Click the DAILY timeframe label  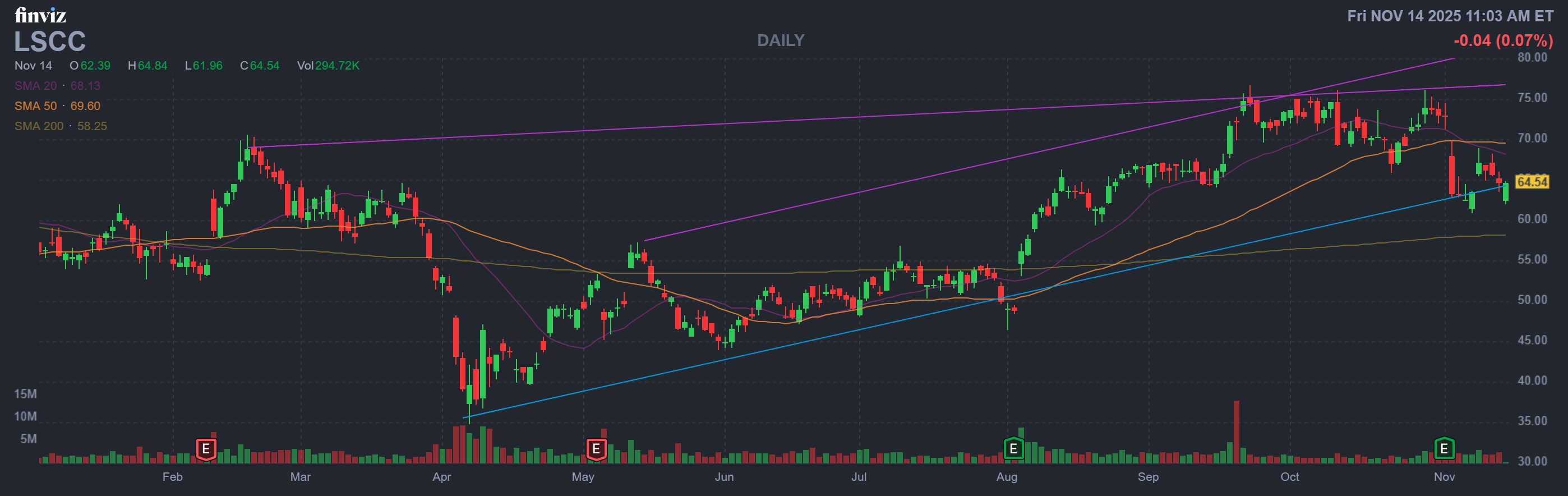click(x=780, y=40)
